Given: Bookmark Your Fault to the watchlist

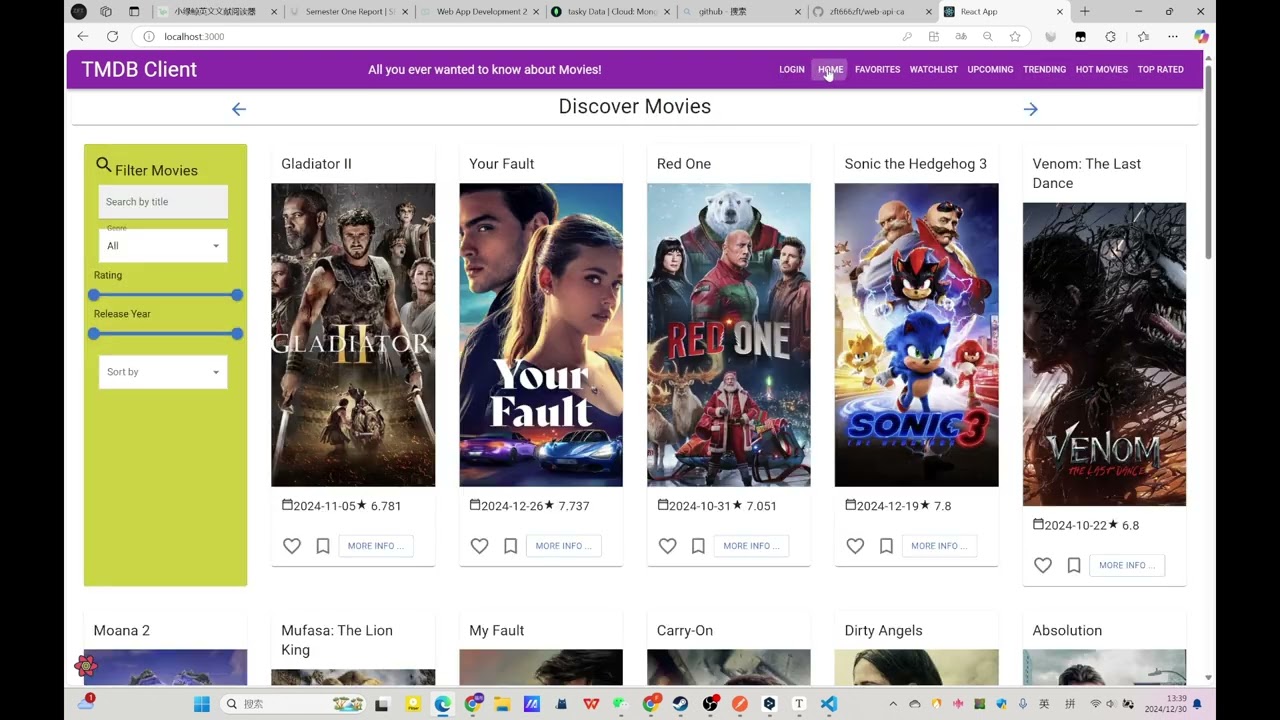Looking at the screenshot, I should pyautogui.click(x=511, y=546).
